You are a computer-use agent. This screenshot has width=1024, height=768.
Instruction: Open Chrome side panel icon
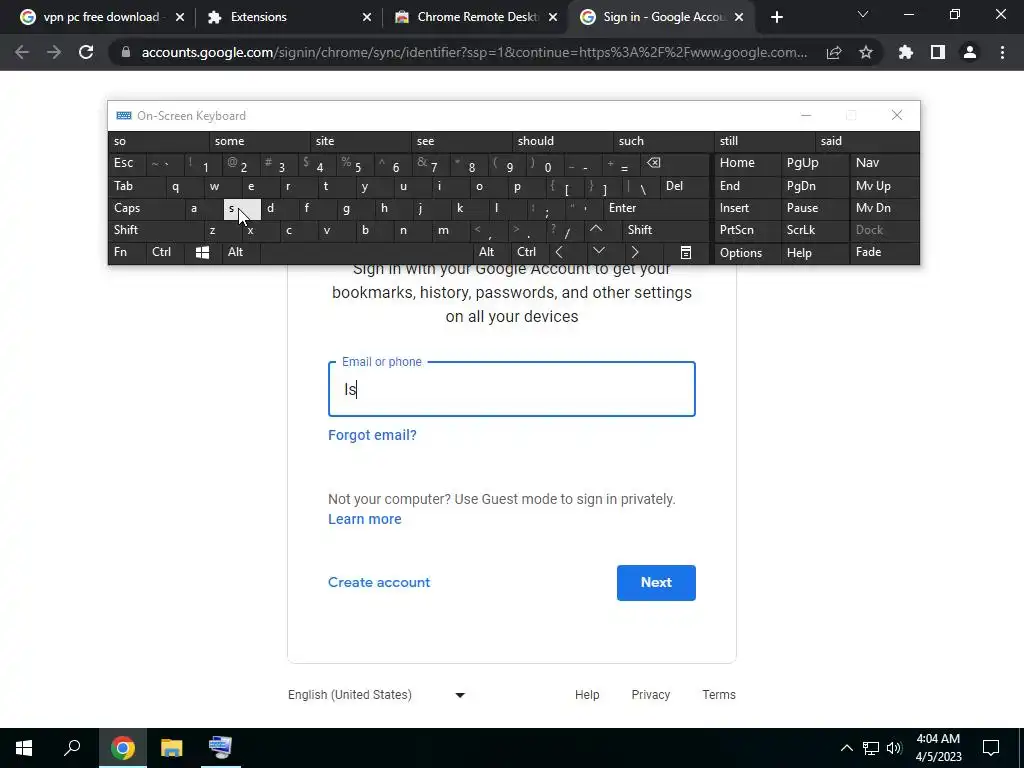pyautogui.click(x=938, y=52)
